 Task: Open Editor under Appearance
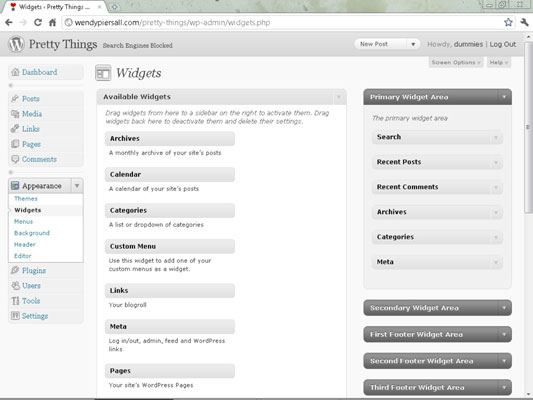(23, 256)
